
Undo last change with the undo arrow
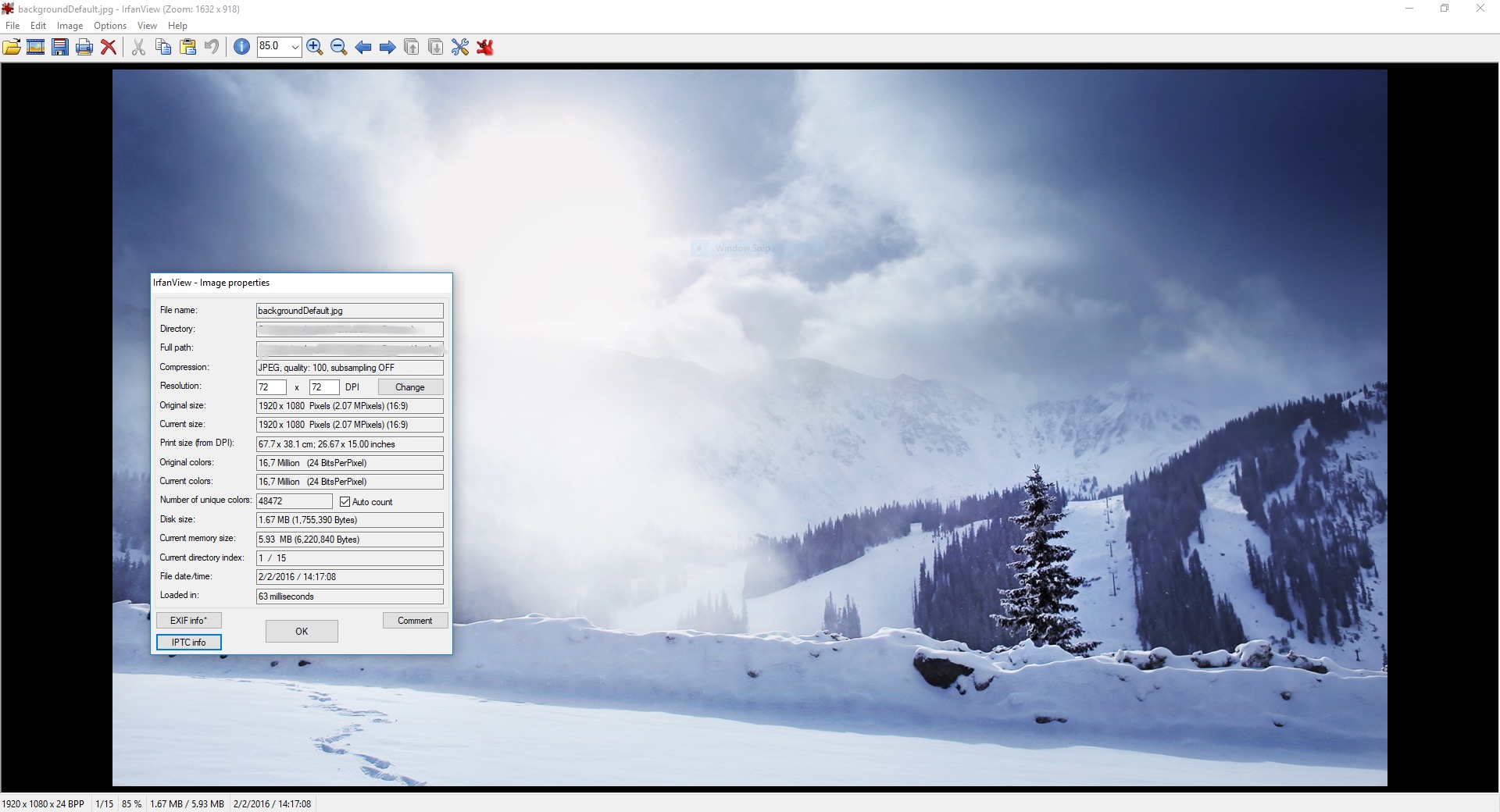210,47
